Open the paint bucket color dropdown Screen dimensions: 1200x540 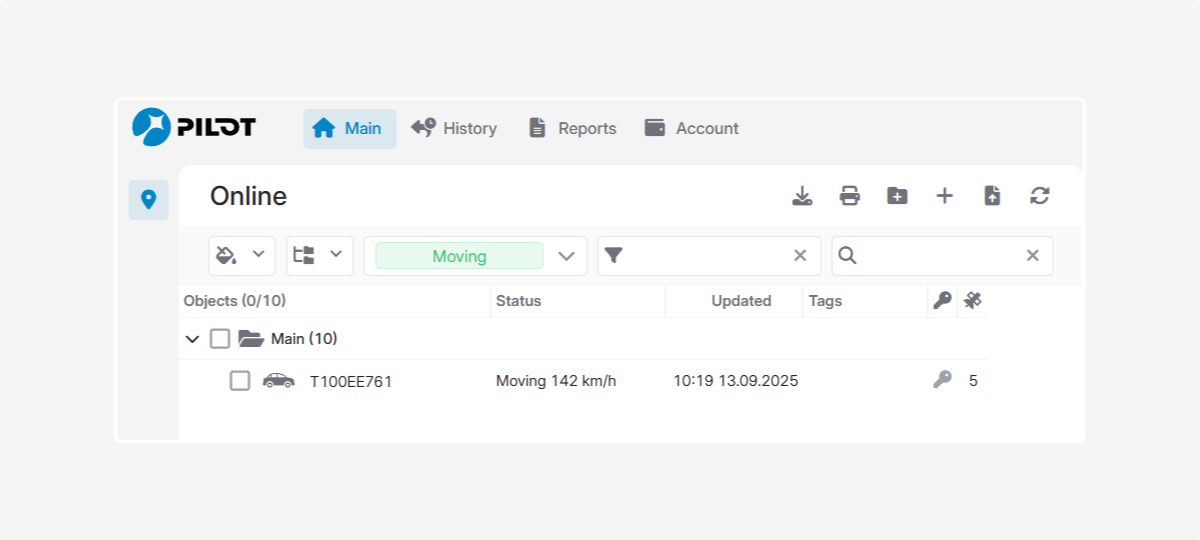241,256
